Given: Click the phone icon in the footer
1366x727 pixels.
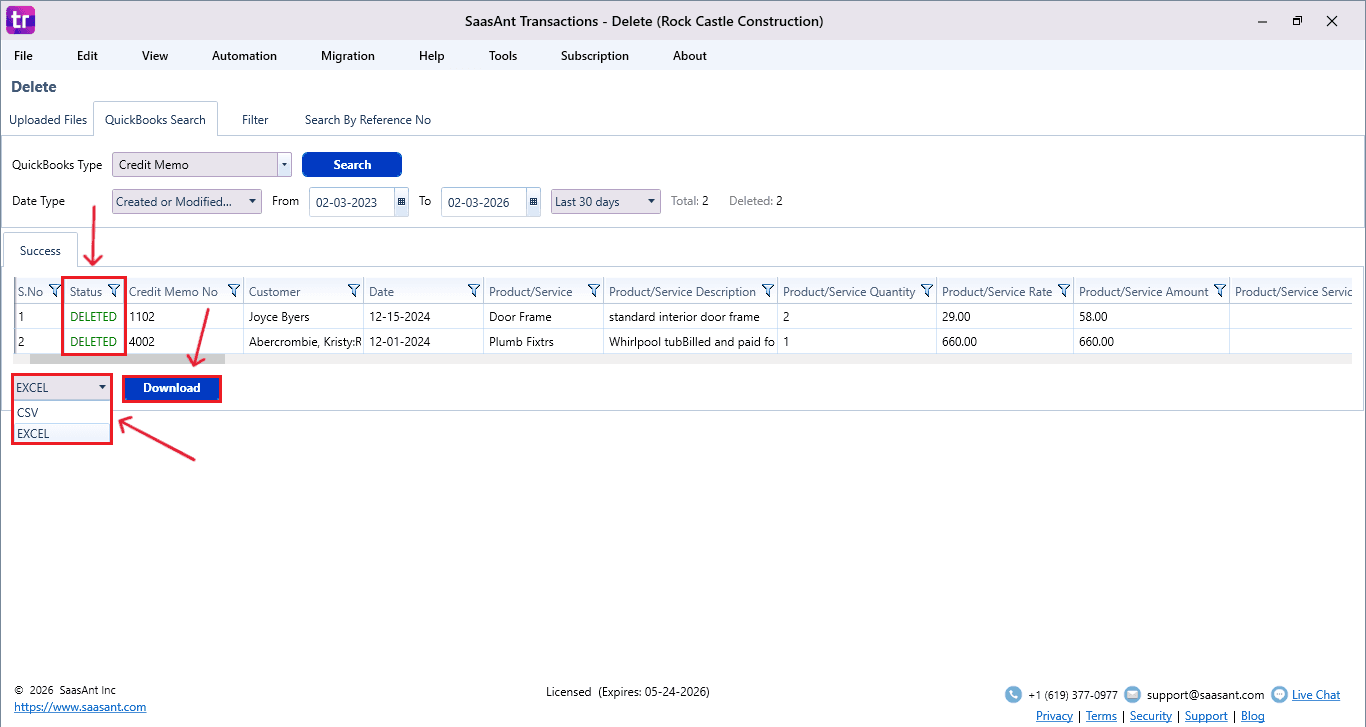Looking at the screenshot, I should [x=1013, y=695].
